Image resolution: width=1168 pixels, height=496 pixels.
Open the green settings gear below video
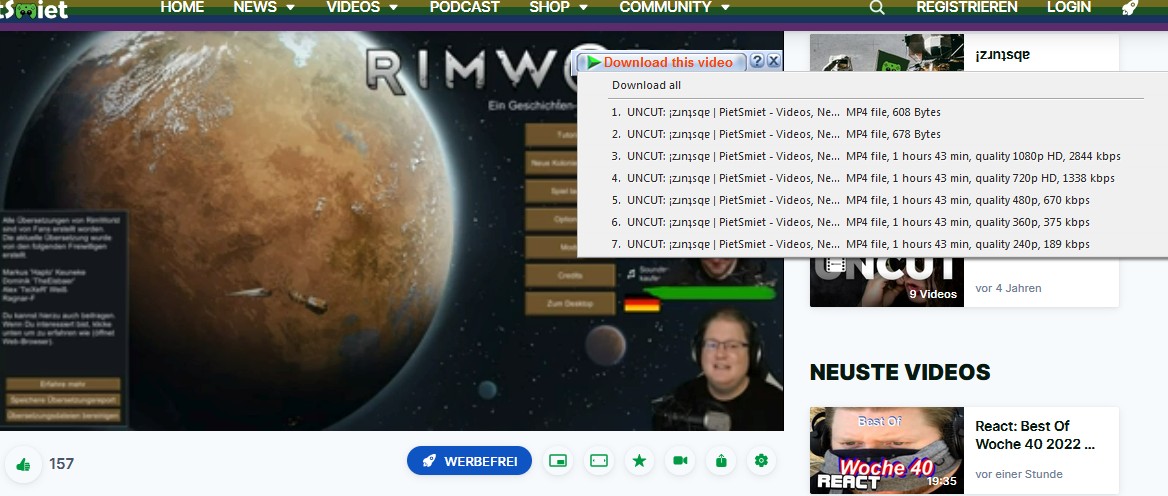point(761,461)
